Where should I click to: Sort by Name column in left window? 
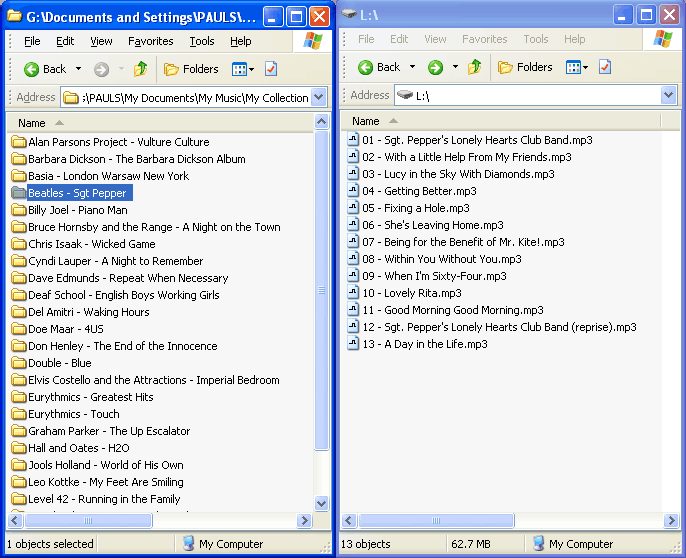tap(160, 123)
